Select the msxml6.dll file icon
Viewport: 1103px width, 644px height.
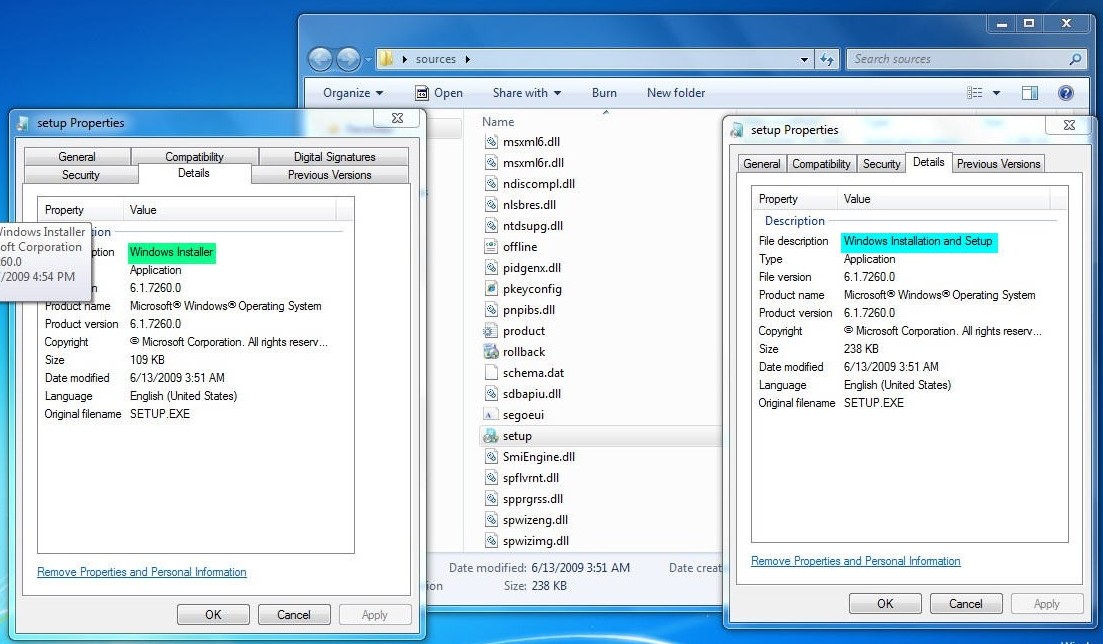point(492,141)
